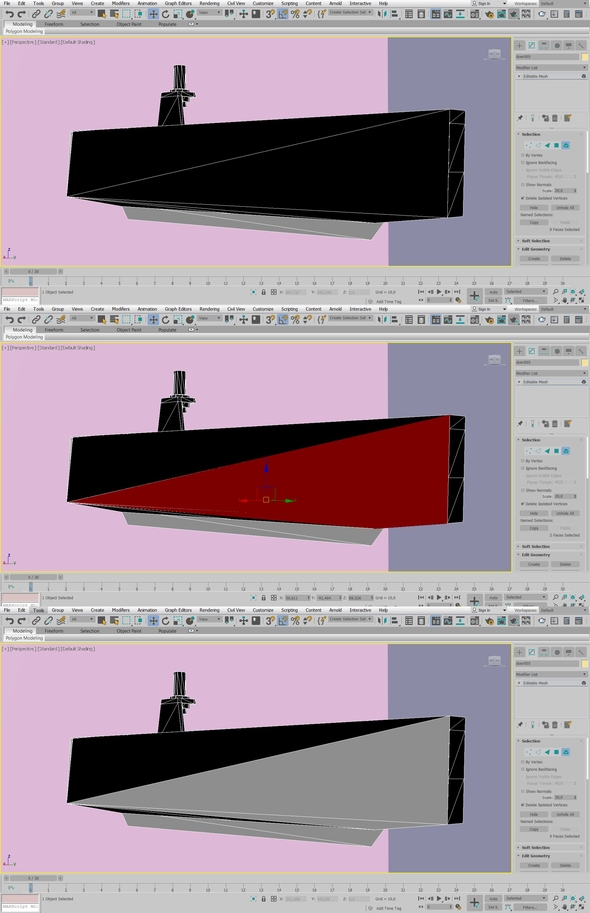Select Polygon sub-object mode in red-faces window
590x913 pixels.
(556, 451)
